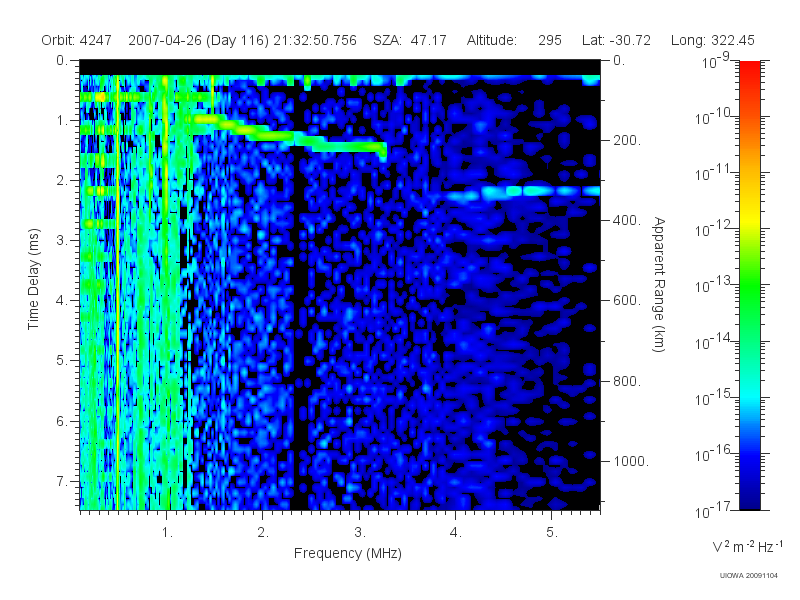Click the frequency axis tick label 1.
Screen dimensions: 800x600
coord(167,533)
